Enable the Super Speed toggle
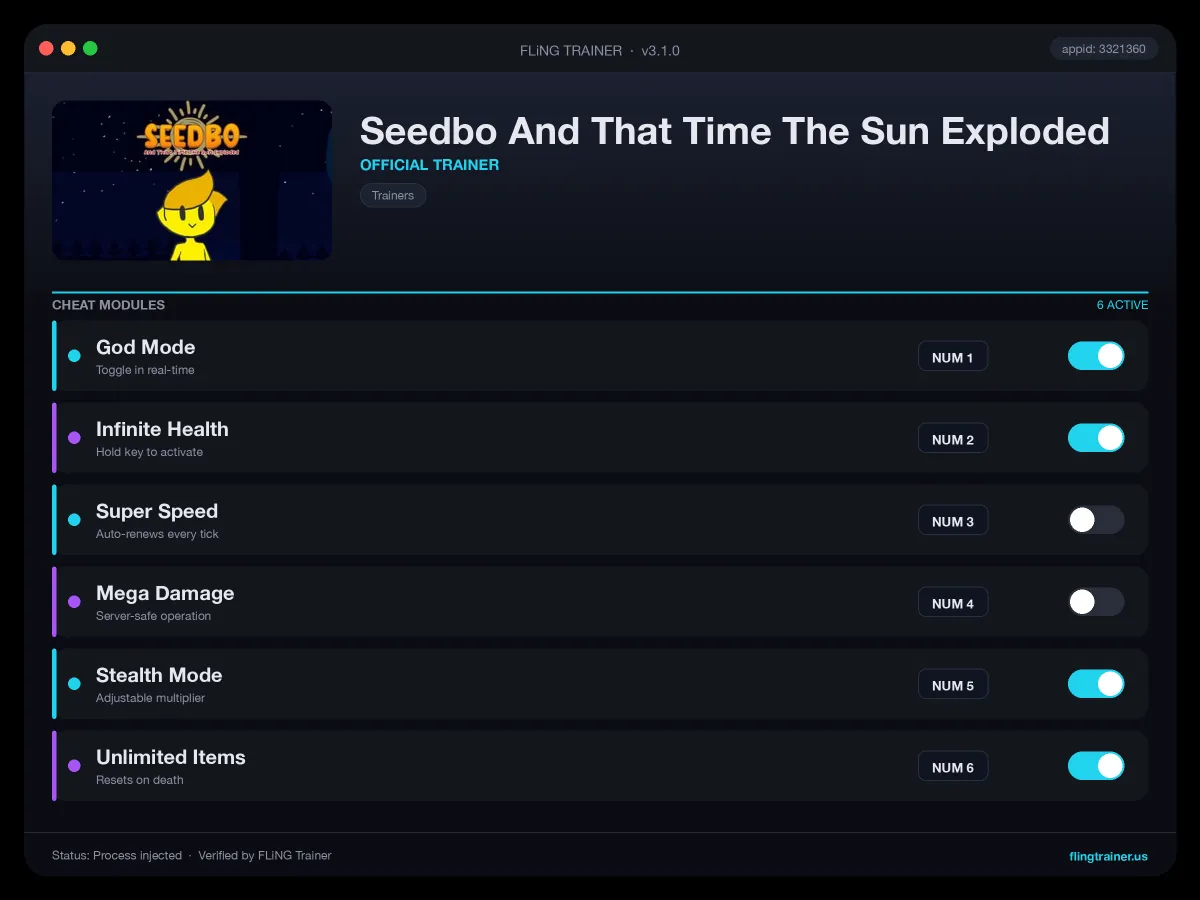This screenshot has width=1200, height=900. [1096, 520]
